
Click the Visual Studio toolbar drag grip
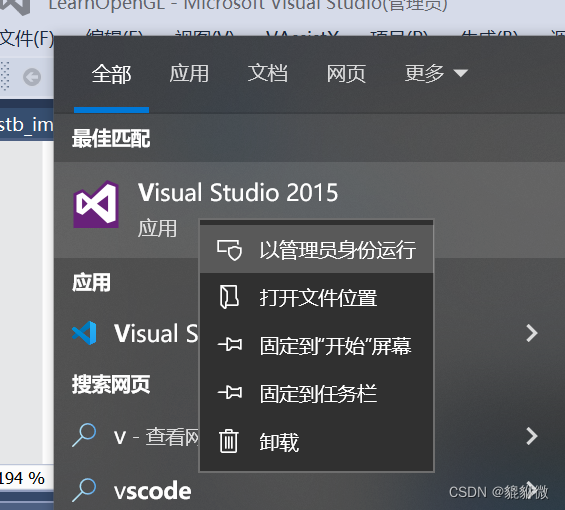(x=5, y=76)
